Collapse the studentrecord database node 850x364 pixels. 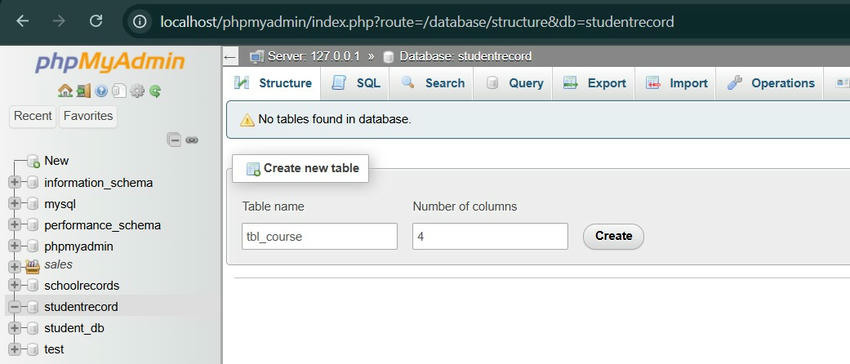pyautogui.click(x=15, y=307)
